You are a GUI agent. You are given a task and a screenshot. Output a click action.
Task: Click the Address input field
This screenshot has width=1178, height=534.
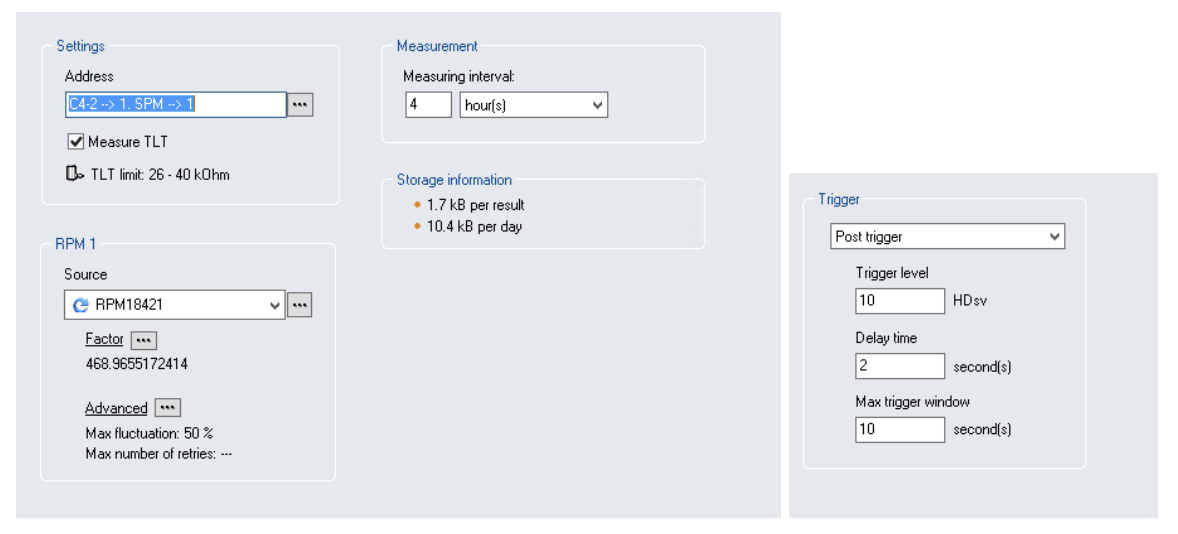click(x=175, y=104)
